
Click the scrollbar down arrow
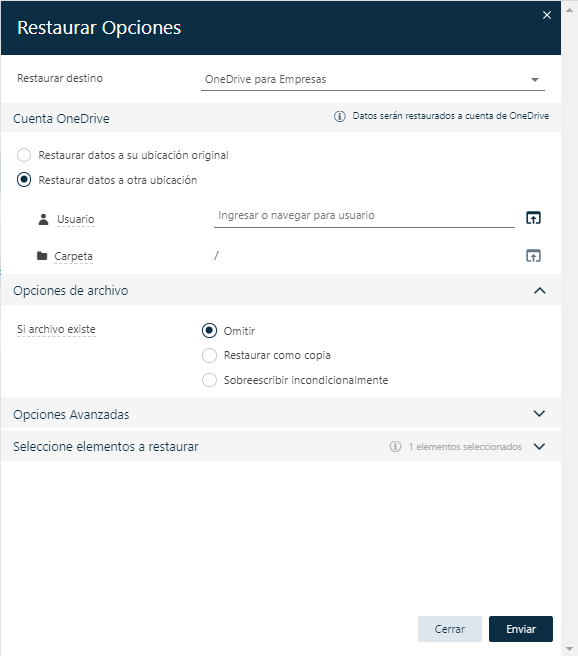[569, 649]
